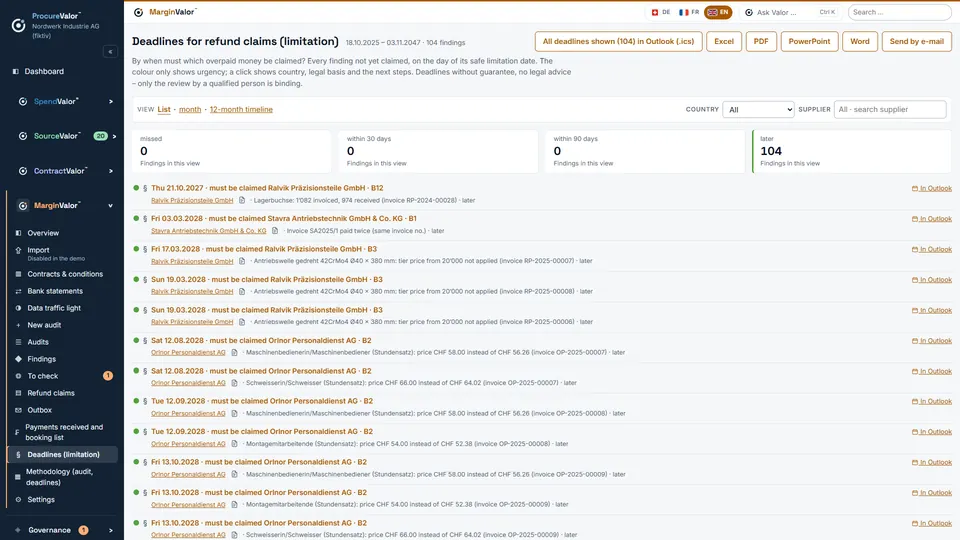Open the Refund claims icon
The height and width of the screenshot is (540, 960).
click(18, 393)
